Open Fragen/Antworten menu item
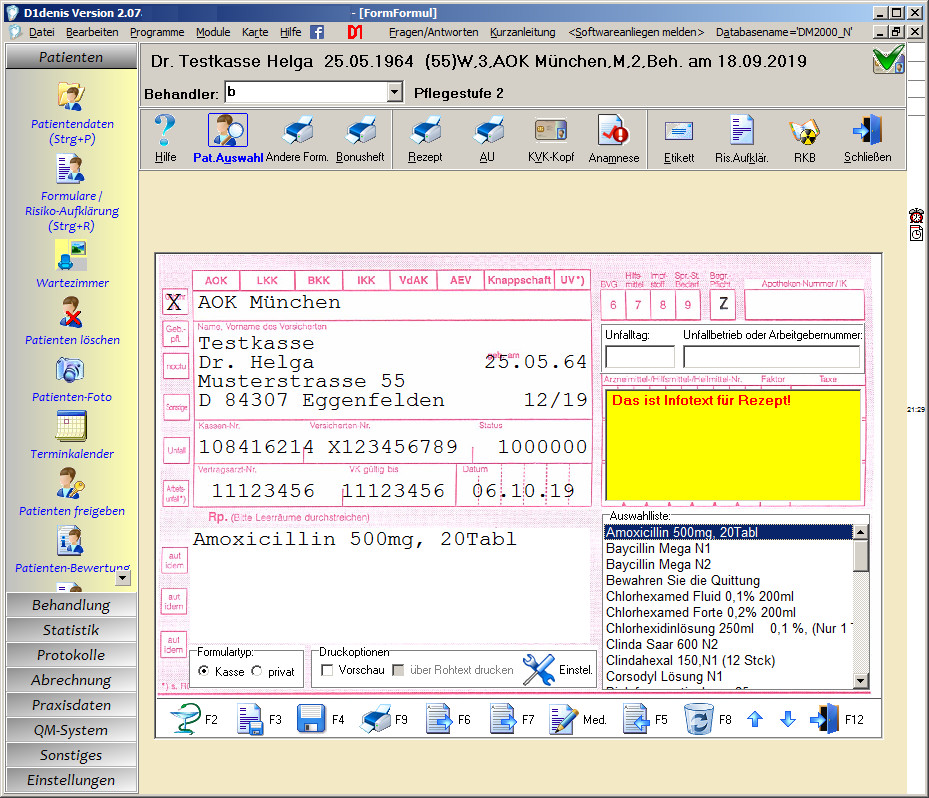This screenshot has width=929, height=798. click(x=434, y=32)
